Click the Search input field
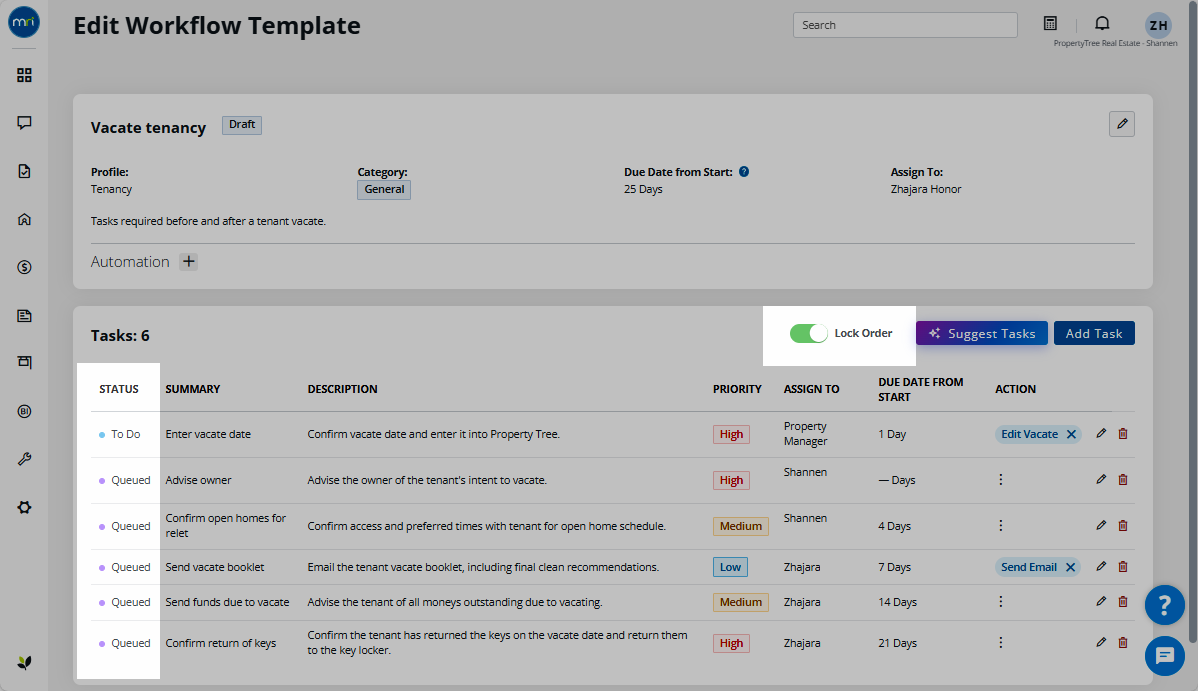This screenshot has height=691, width=1198. pyautogui.click(x=905, y=25)
